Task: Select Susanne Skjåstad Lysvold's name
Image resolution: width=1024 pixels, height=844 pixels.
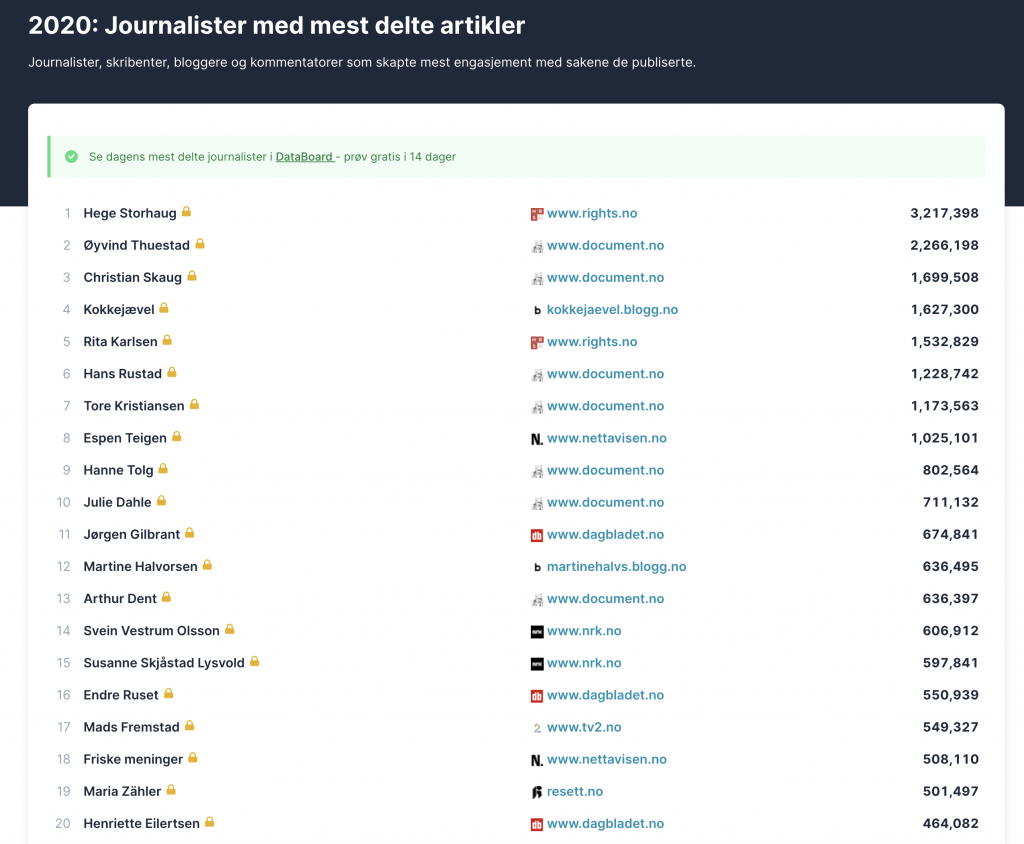Action: 164,663
